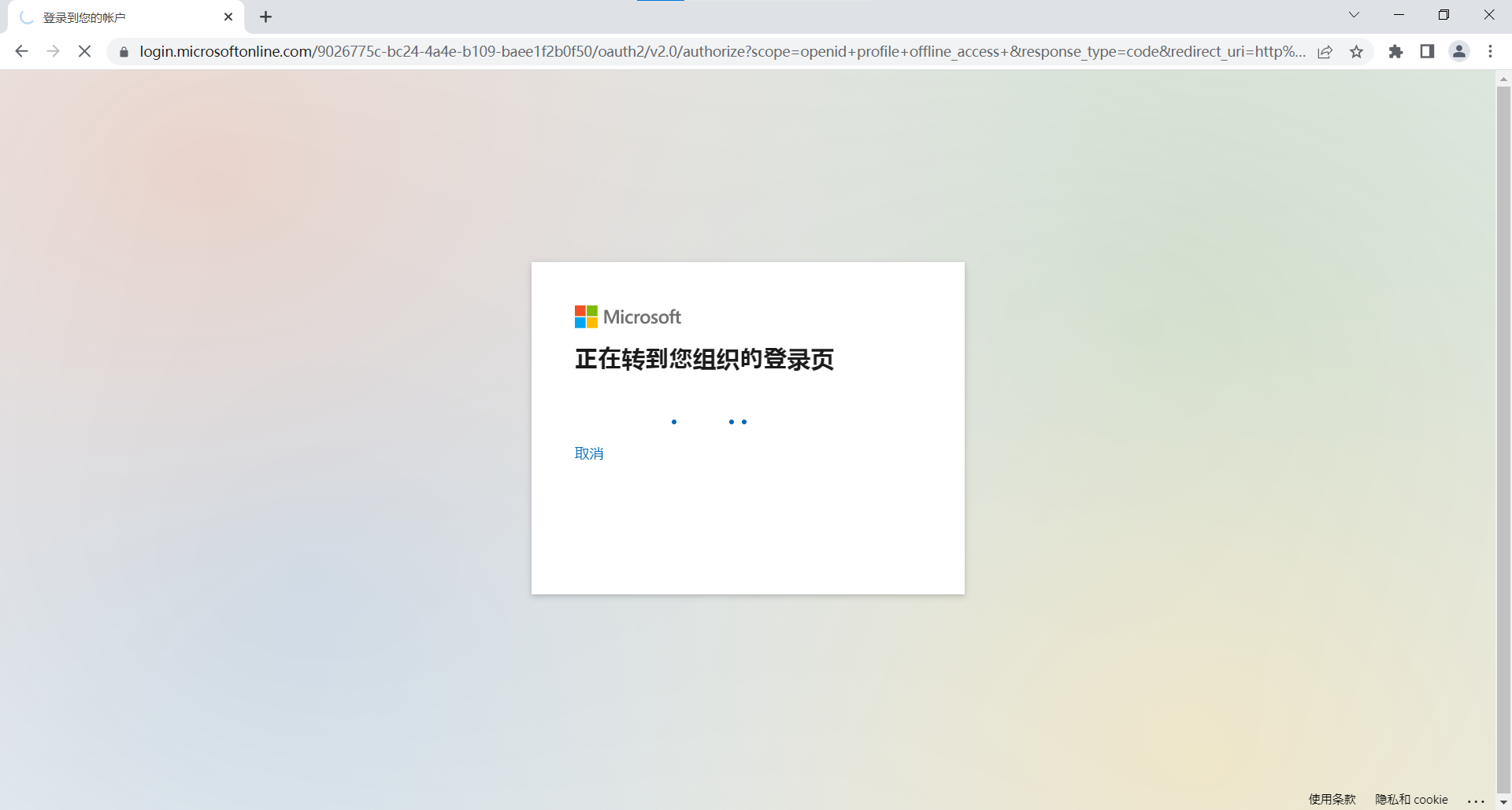Click the Microsoft logo
This screenshot has height=810, width=1512.
point(628,317)
